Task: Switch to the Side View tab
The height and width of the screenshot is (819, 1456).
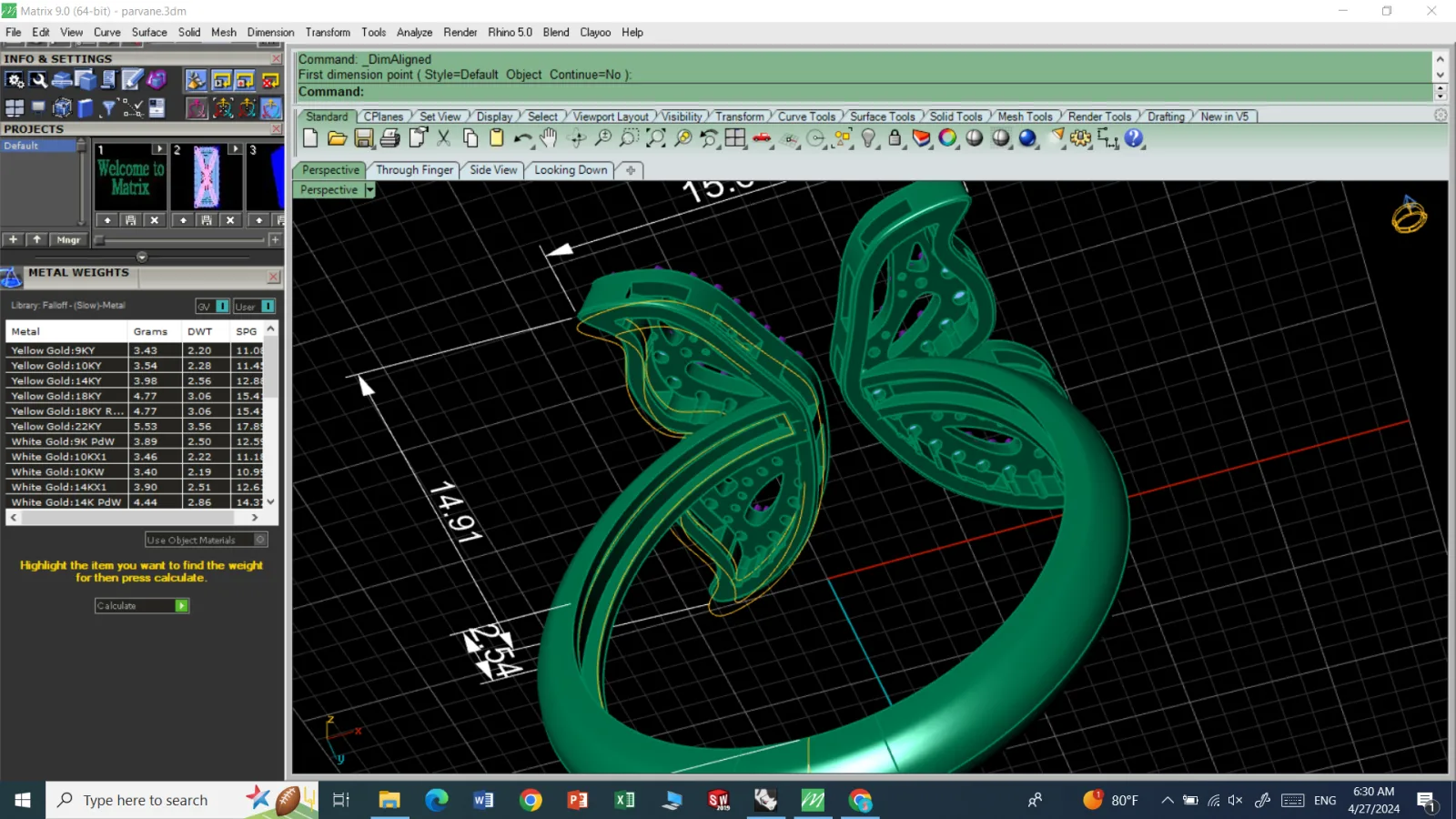Action: coord(493,170)
